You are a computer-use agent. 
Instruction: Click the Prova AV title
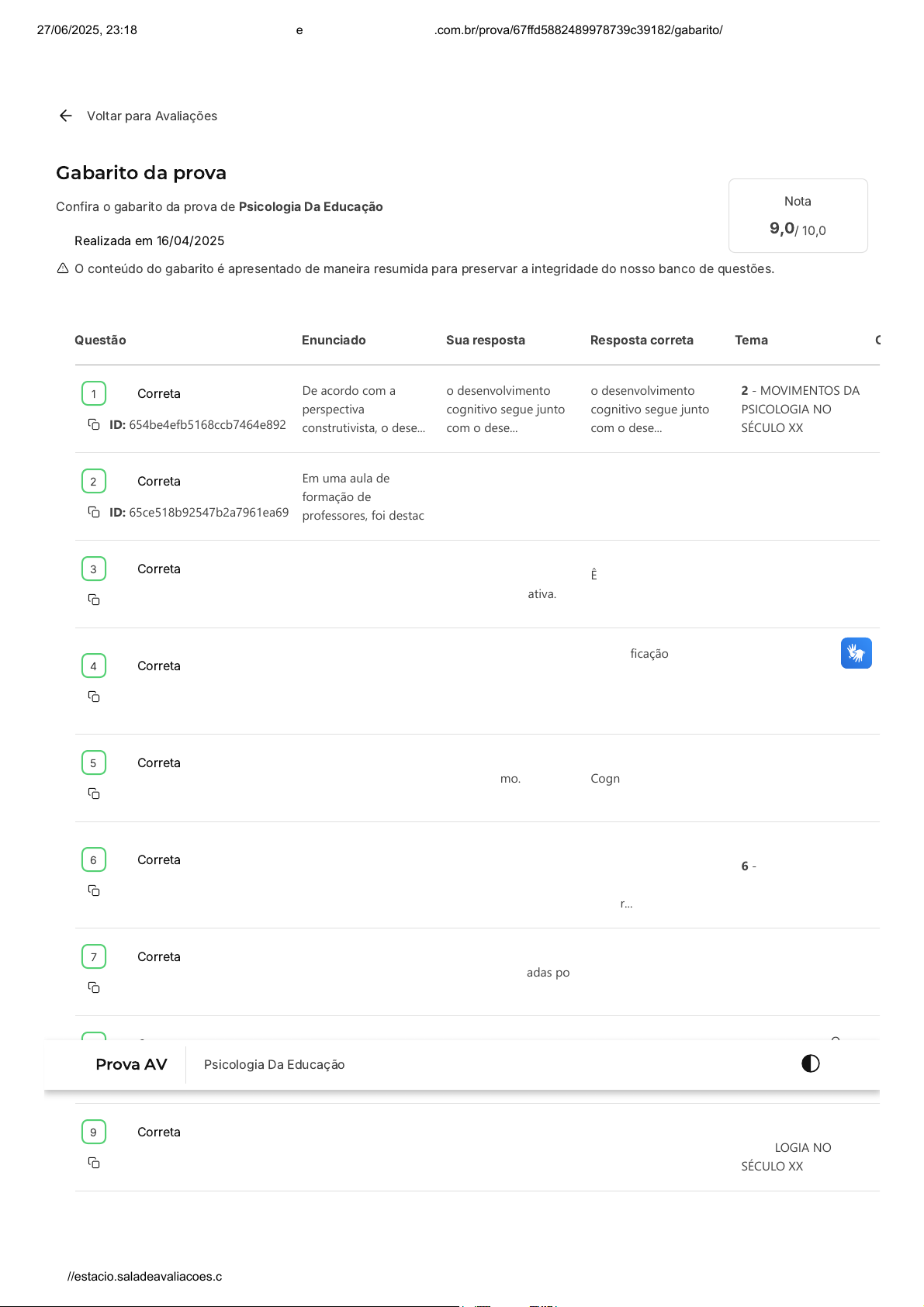click(131, 1064)
